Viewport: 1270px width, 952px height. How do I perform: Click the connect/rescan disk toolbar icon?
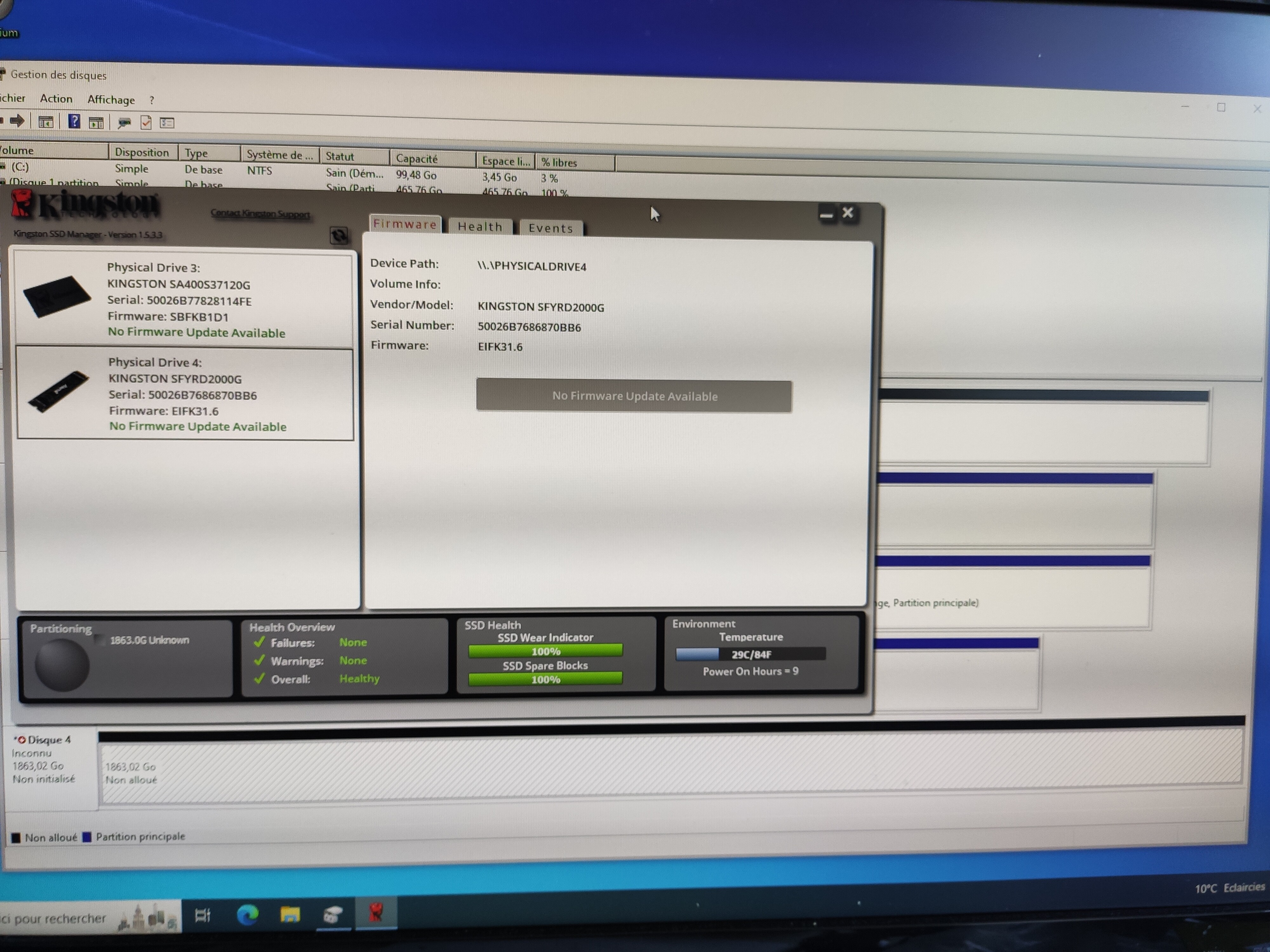124,122
